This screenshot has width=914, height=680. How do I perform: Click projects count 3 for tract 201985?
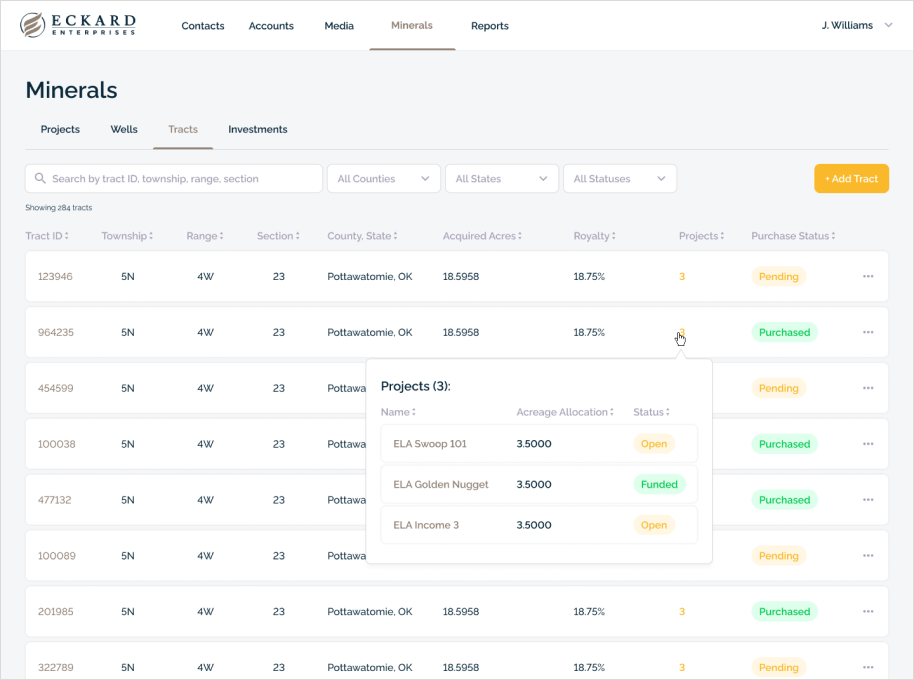click(681, 612)
